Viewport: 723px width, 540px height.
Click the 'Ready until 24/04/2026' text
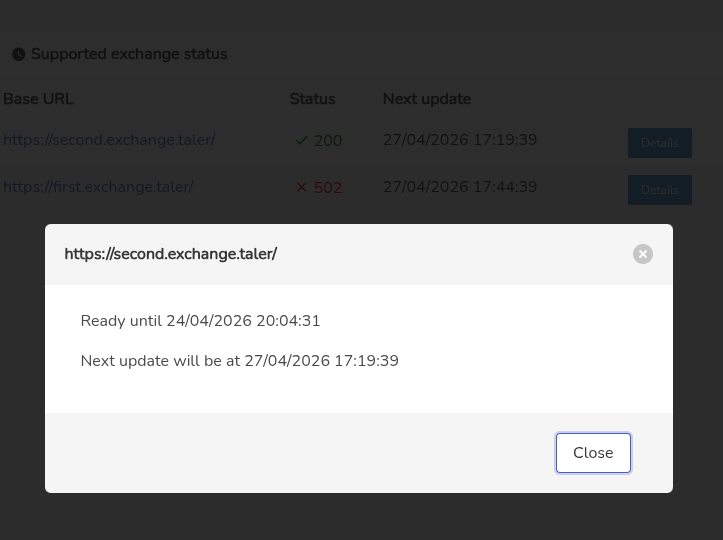[x=200, y=321]
